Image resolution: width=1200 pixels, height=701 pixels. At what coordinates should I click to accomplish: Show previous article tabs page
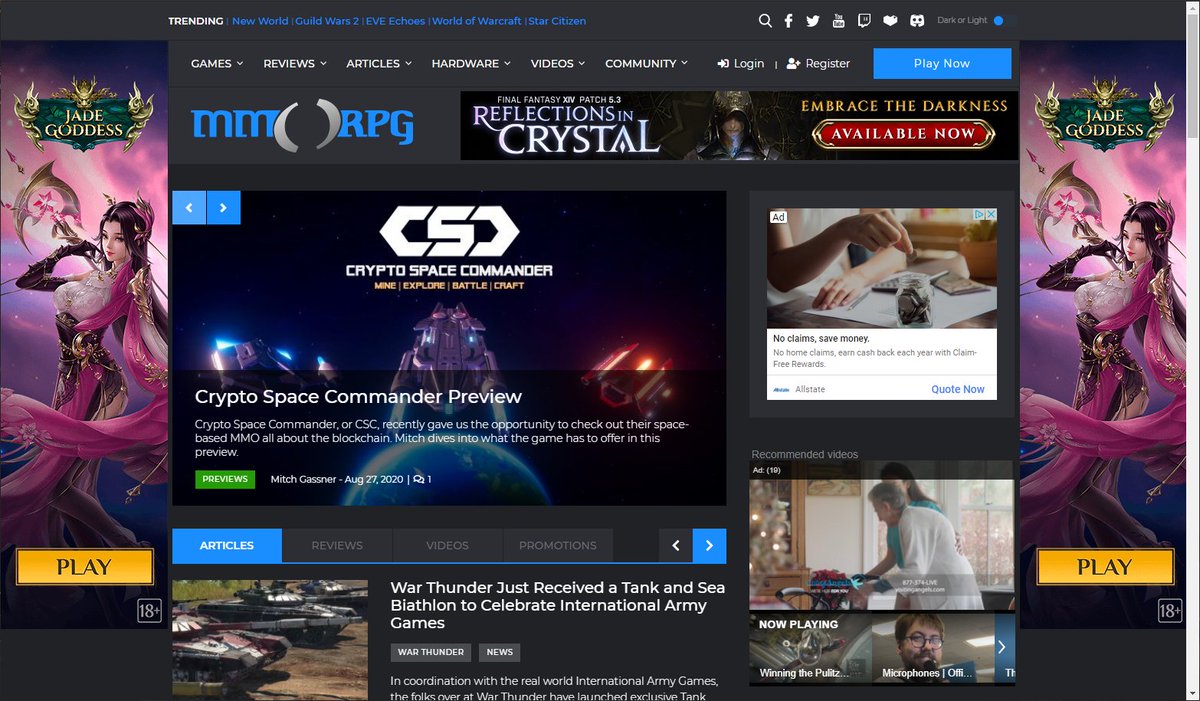[x=676, y=545]
